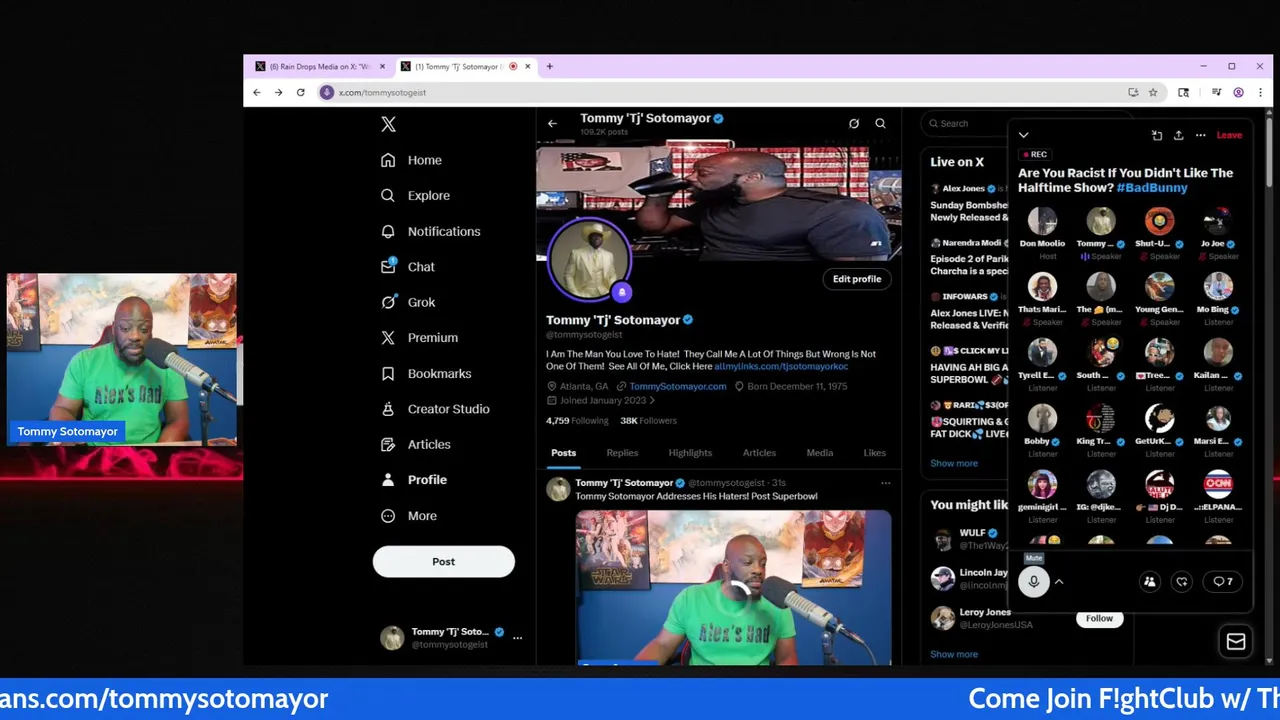The height and width of the screenshot is (720, 1280).
Task: Show more under You might like
Action: pyautogui.click(x=954, y=654)
